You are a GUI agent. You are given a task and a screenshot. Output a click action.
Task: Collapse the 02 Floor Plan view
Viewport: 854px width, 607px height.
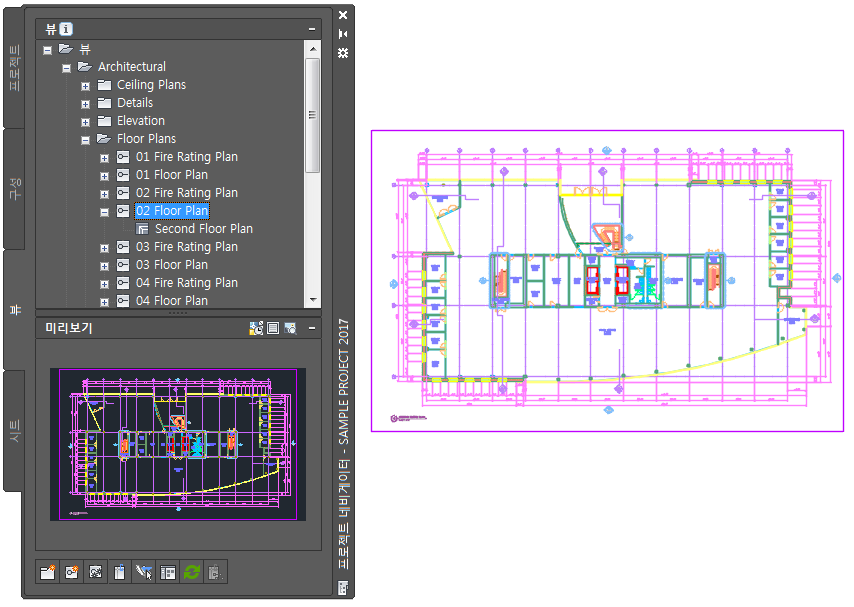[105, 212]
